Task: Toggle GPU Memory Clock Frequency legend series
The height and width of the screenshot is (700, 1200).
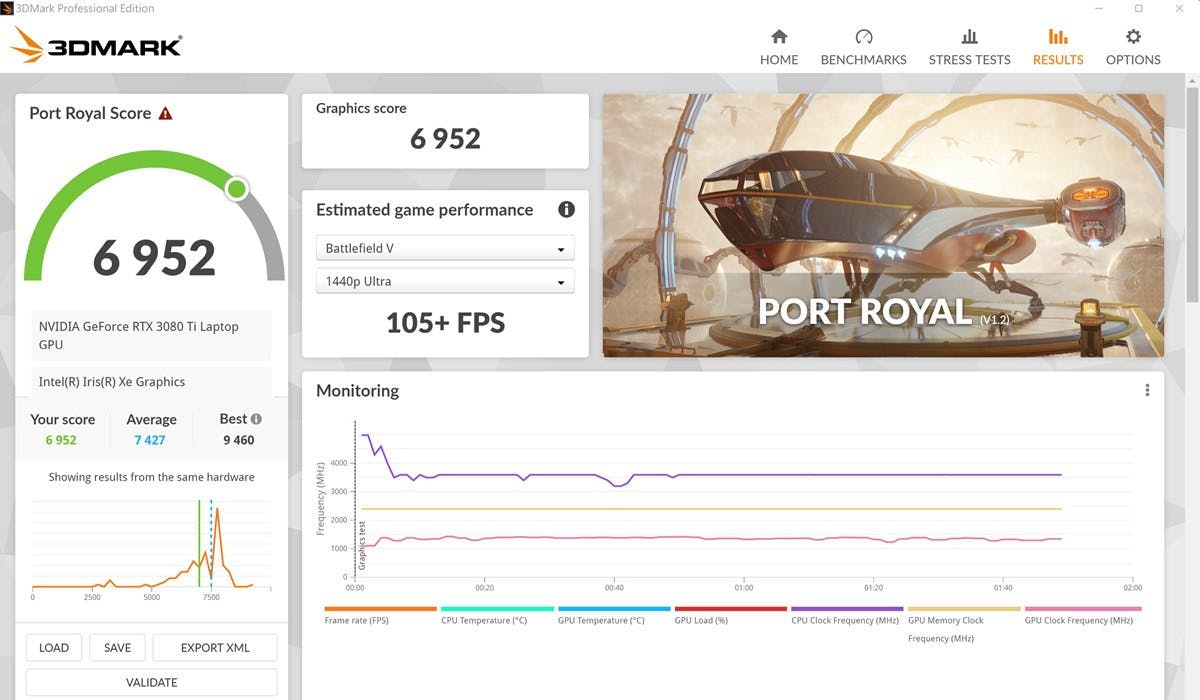Action: tap(964, 624)
